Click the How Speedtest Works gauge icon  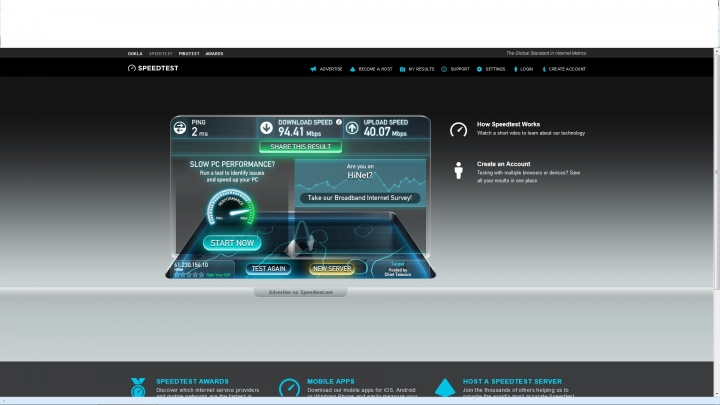(x=458, y=129)
